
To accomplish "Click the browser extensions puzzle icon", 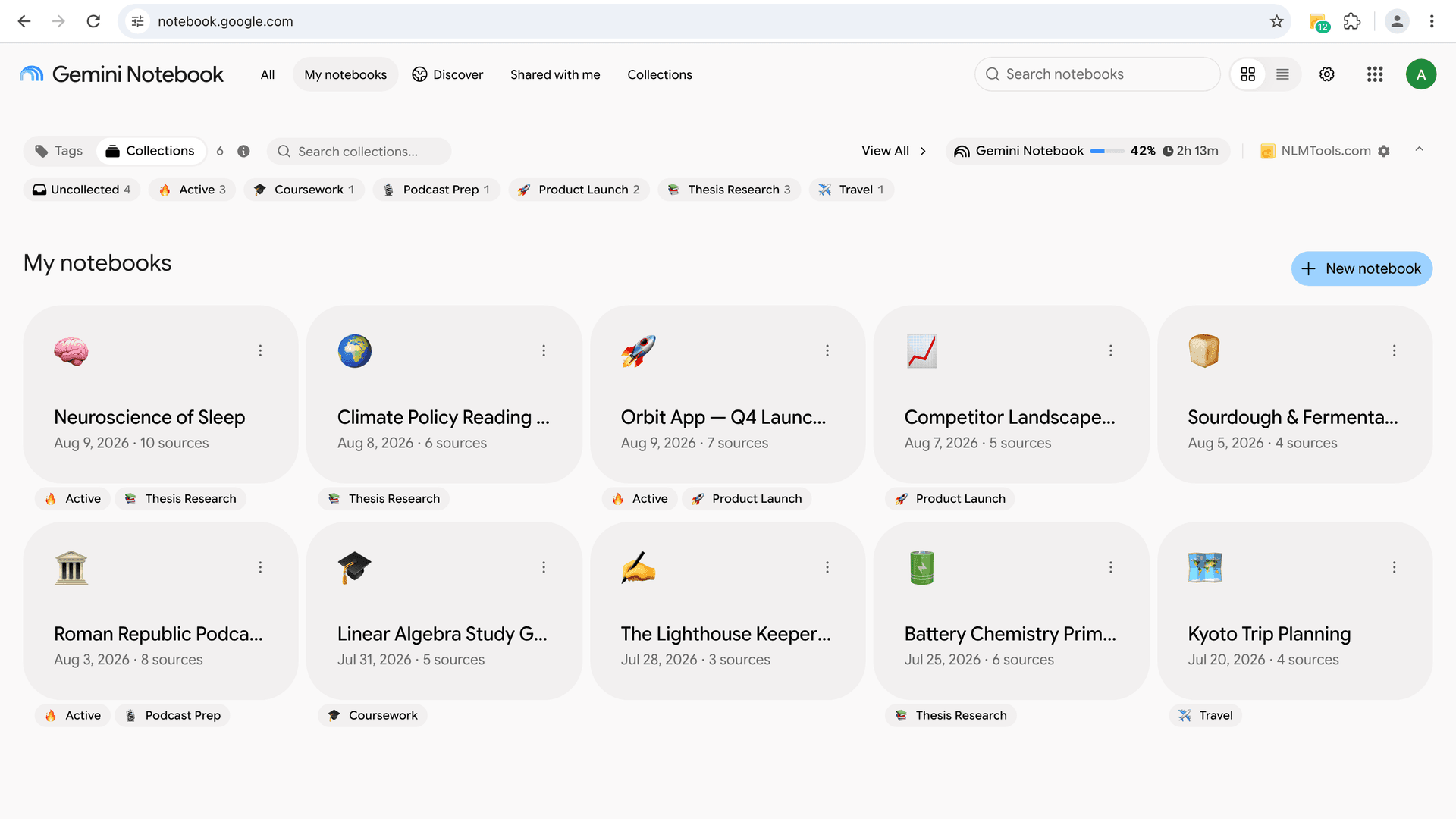I will click(x=1352, y=21).
